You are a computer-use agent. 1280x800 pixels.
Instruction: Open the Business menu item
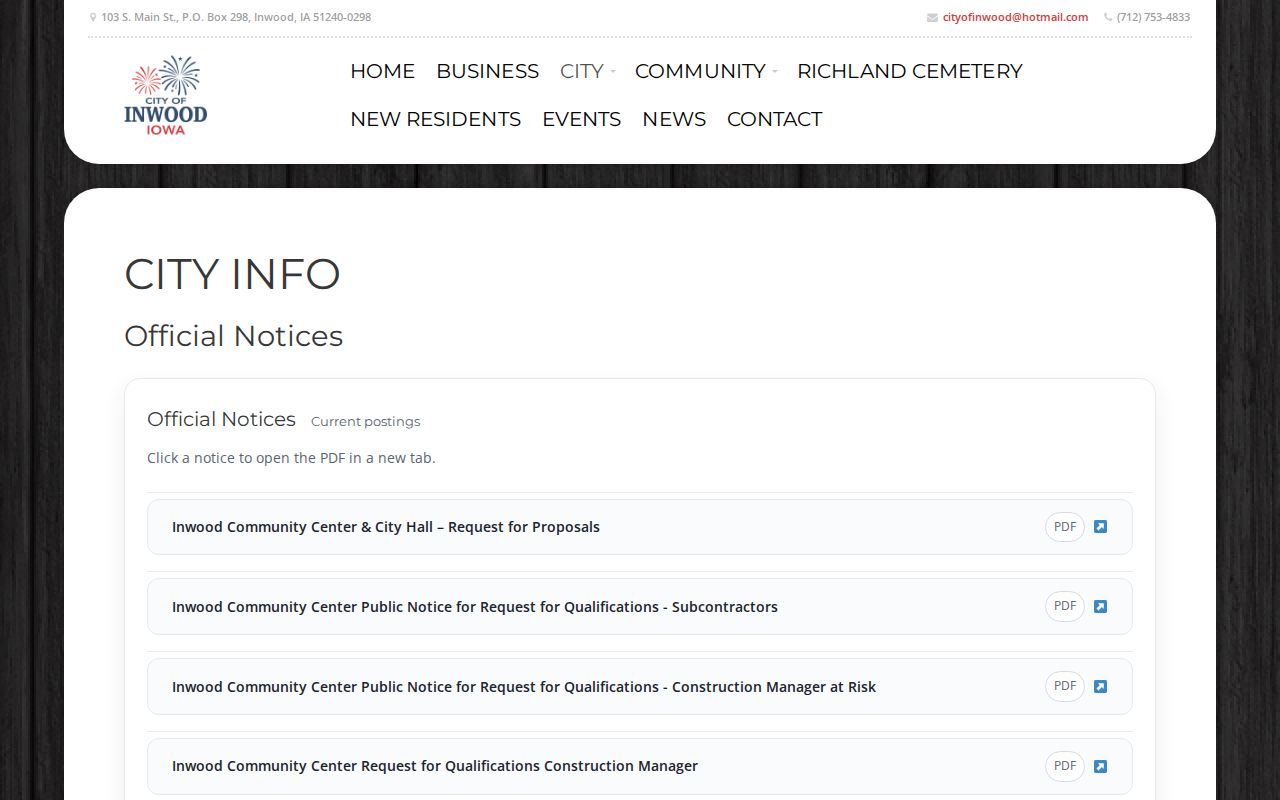pyautogui.click(x=487, y=71)
